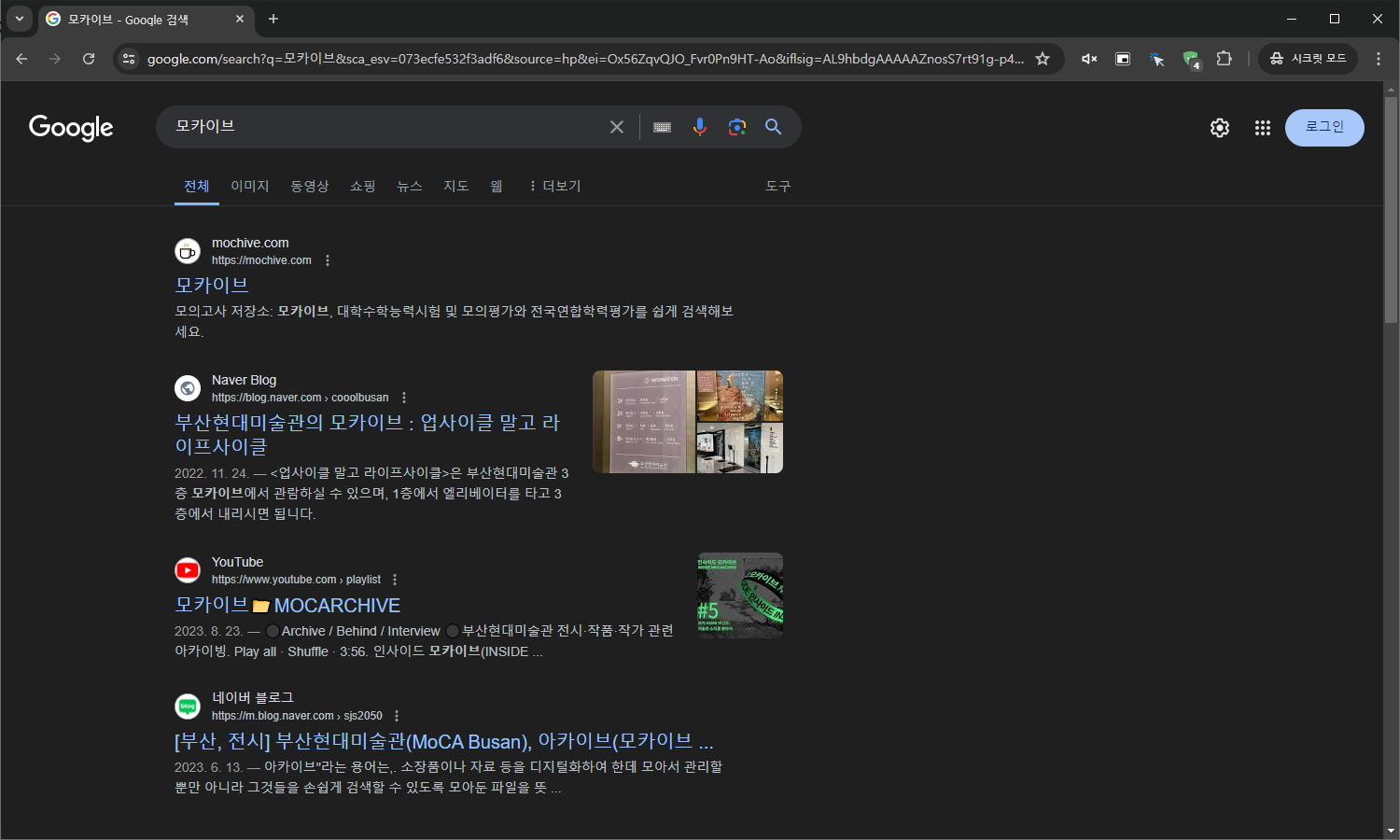1400x840 pixels.
Task: Click the vertical page scrollbar thumb
Action: tap(1392, 210)
